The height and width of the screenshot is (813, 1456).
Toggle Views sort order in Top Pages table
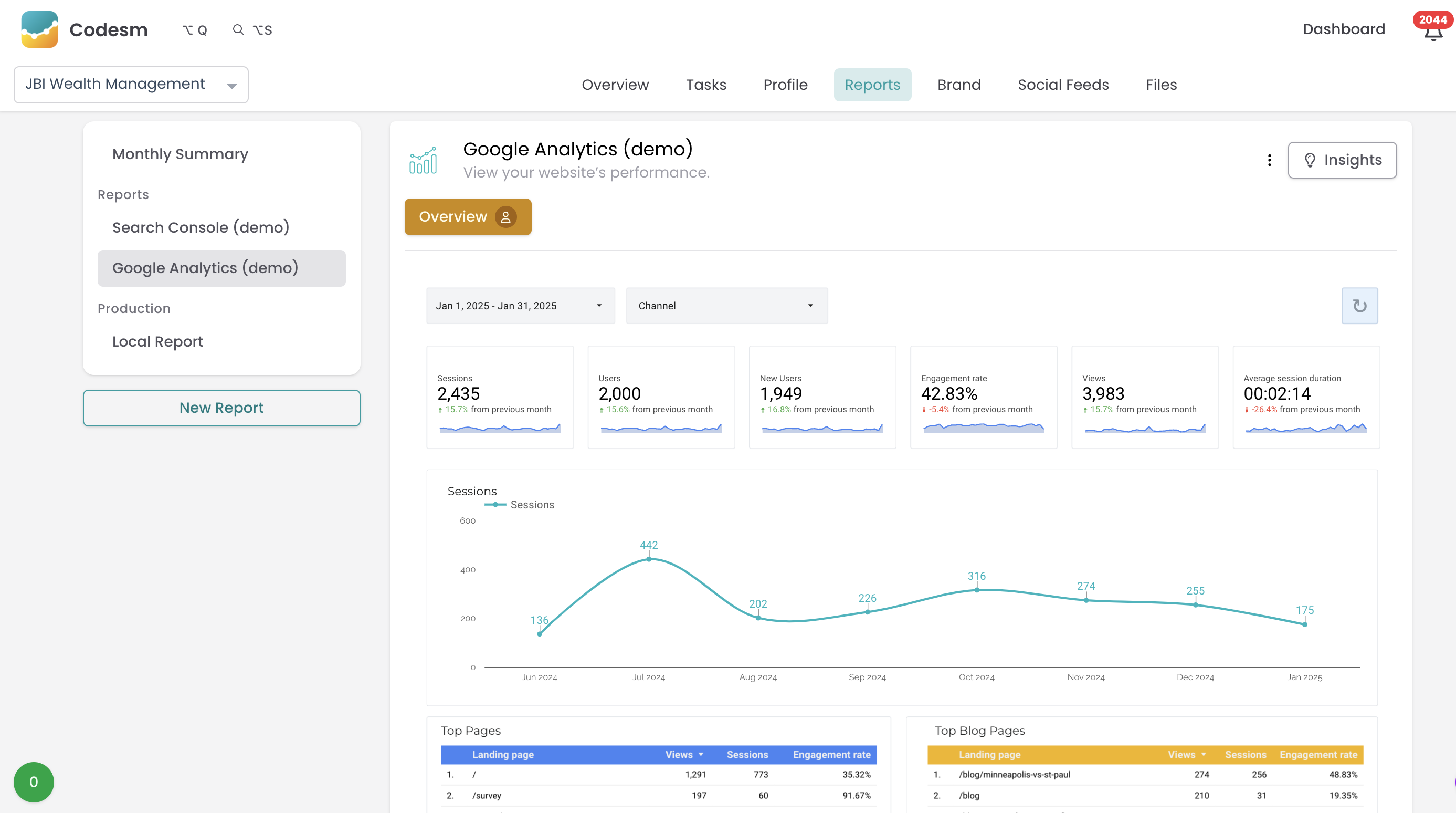pos(701,754)
